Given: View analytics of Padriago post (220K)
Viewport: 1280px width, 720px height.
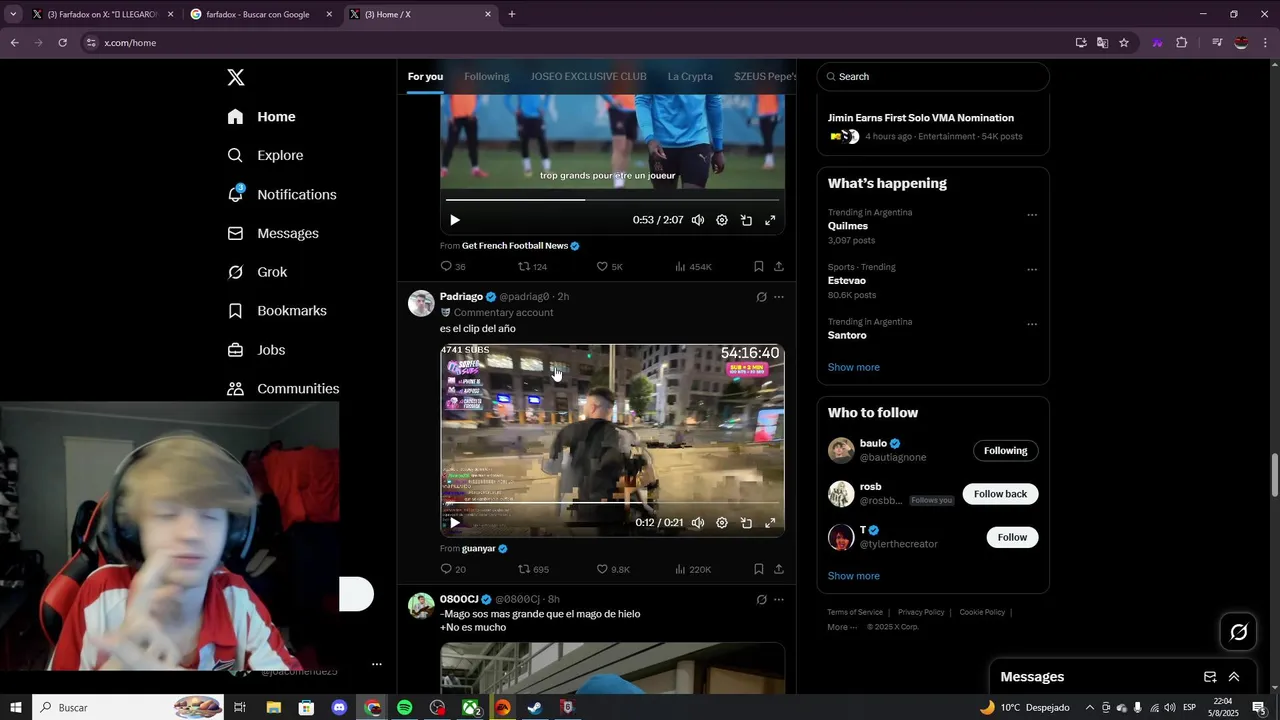Looking at the screenshot, I should coord(693,569).
